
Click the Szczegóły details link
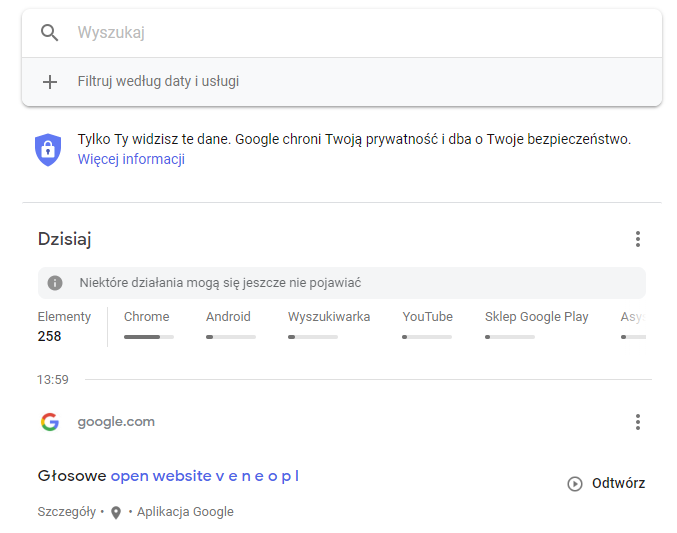[x=66, y=512]
